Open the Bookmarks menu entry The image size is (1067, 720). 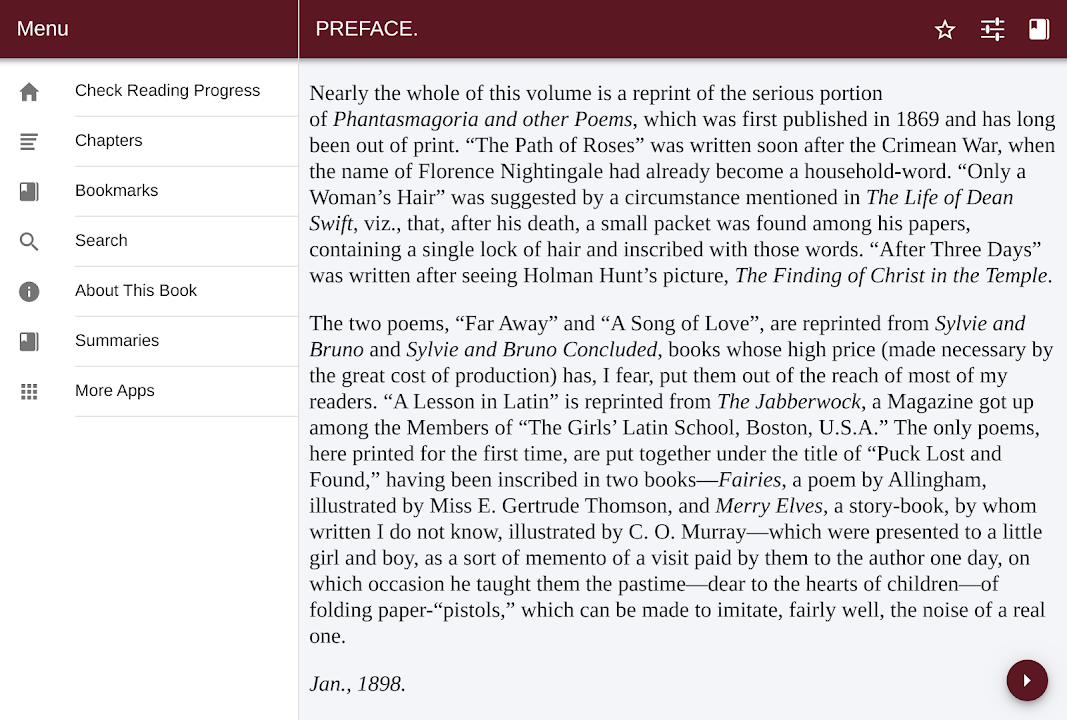[x=116, y=191]
